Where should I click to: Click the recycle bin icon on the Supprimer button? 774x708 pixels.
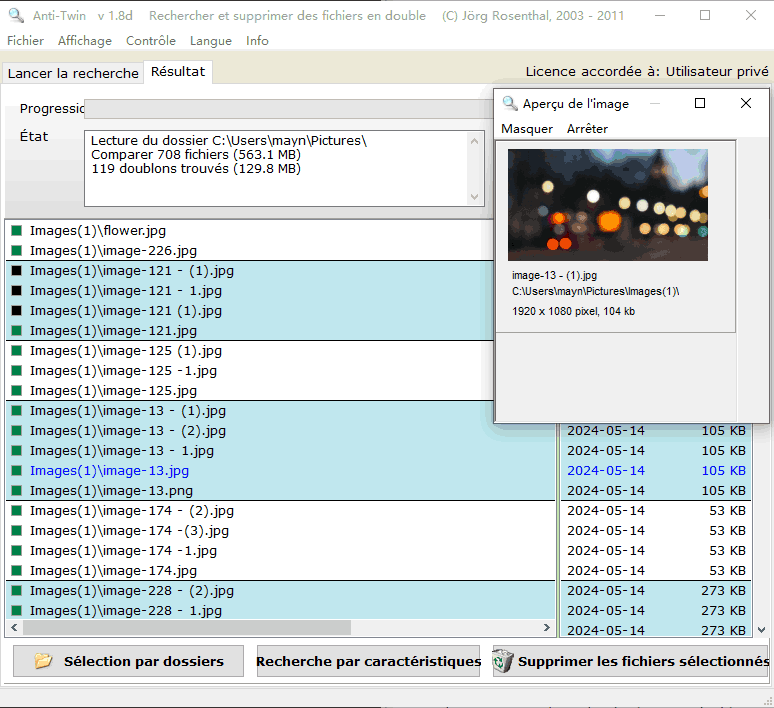click(x=503, y=661)
